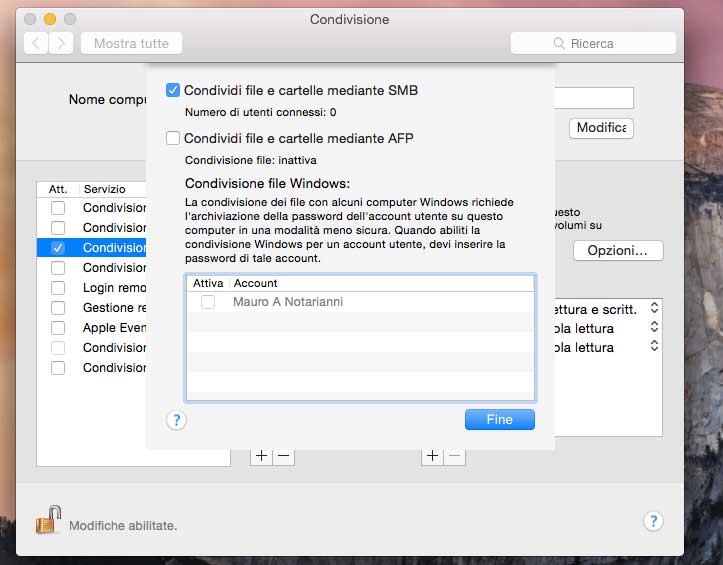Viewport: 723px width, 565px height.
Task: Remove shared folder with the minus button
Action: [284, 456]
